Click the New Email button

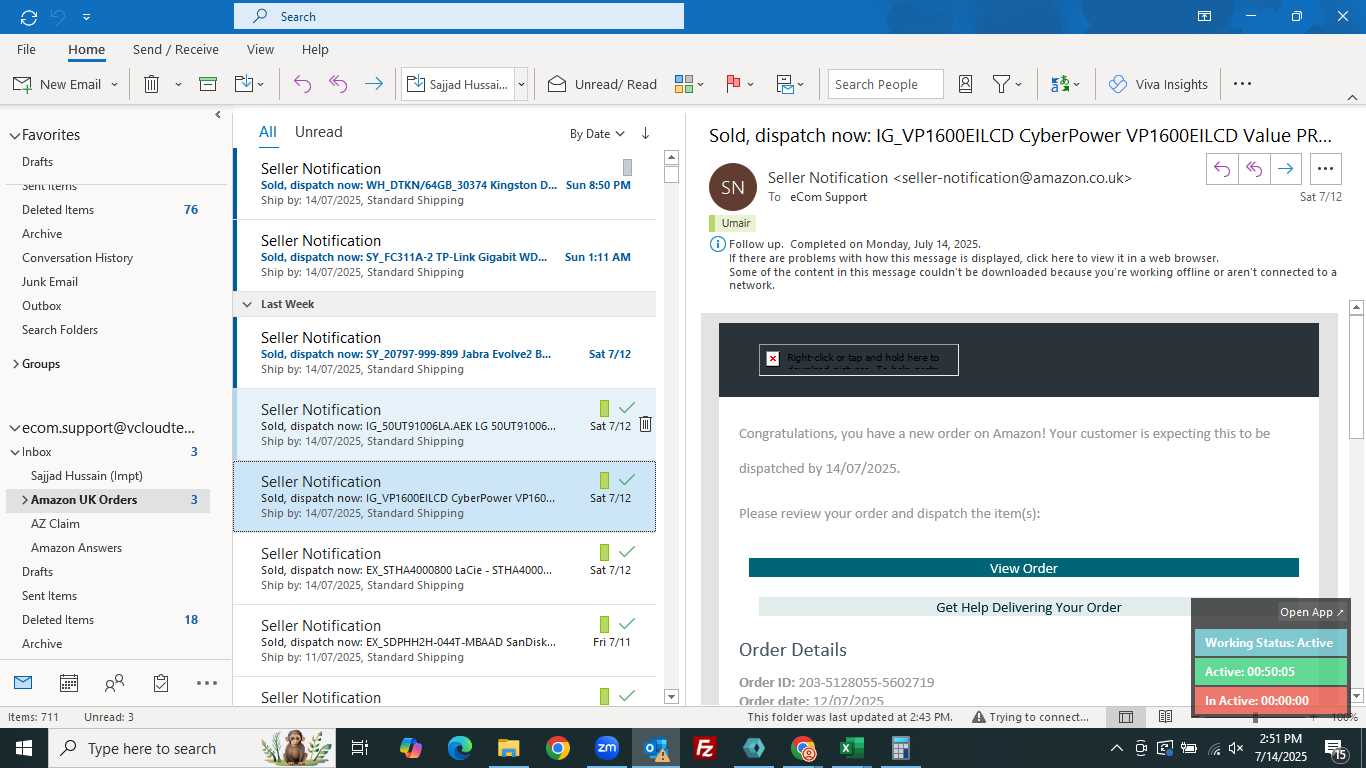56,84
